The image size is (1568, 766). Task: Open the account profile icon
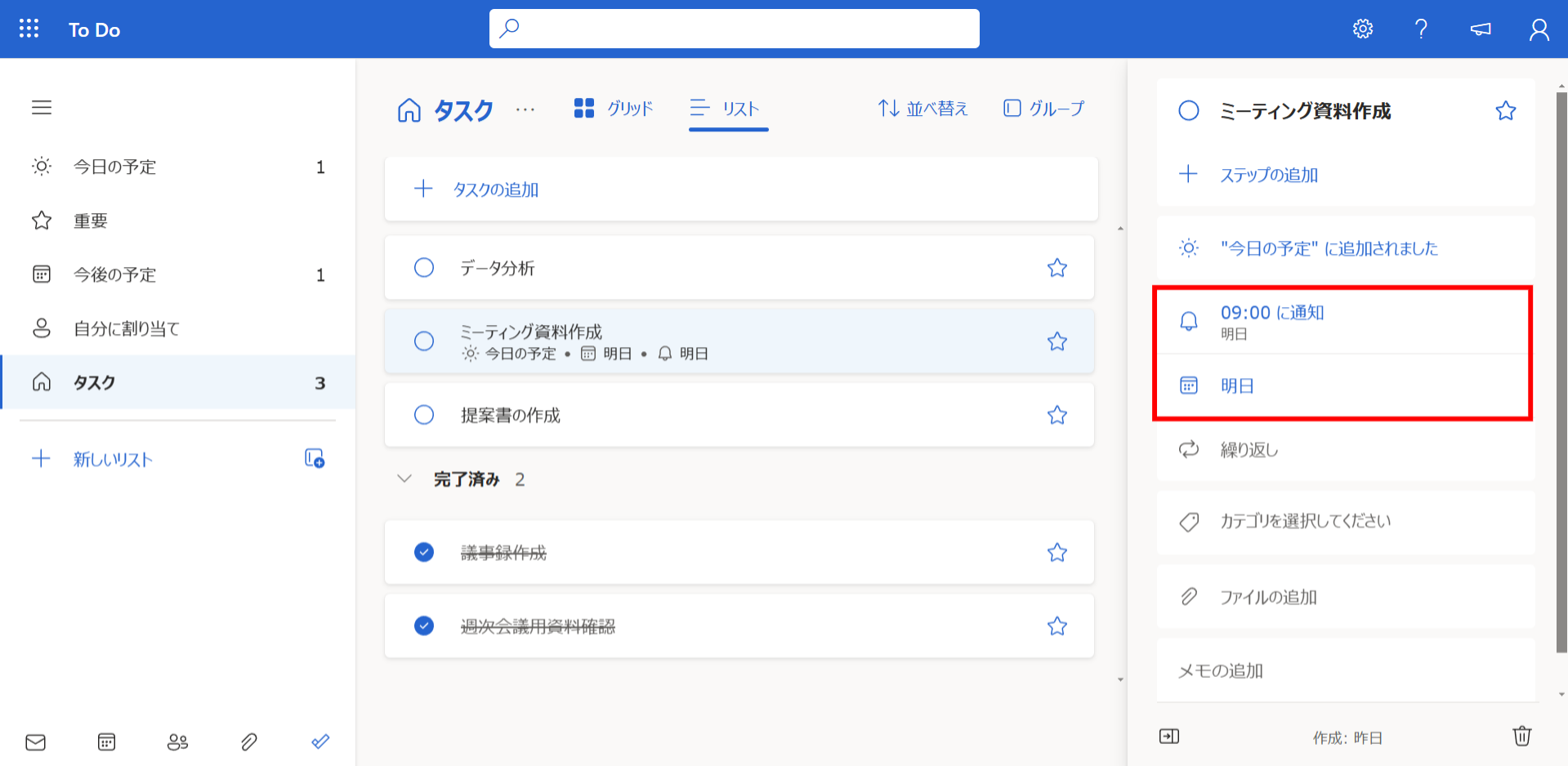coord(1539,28)
